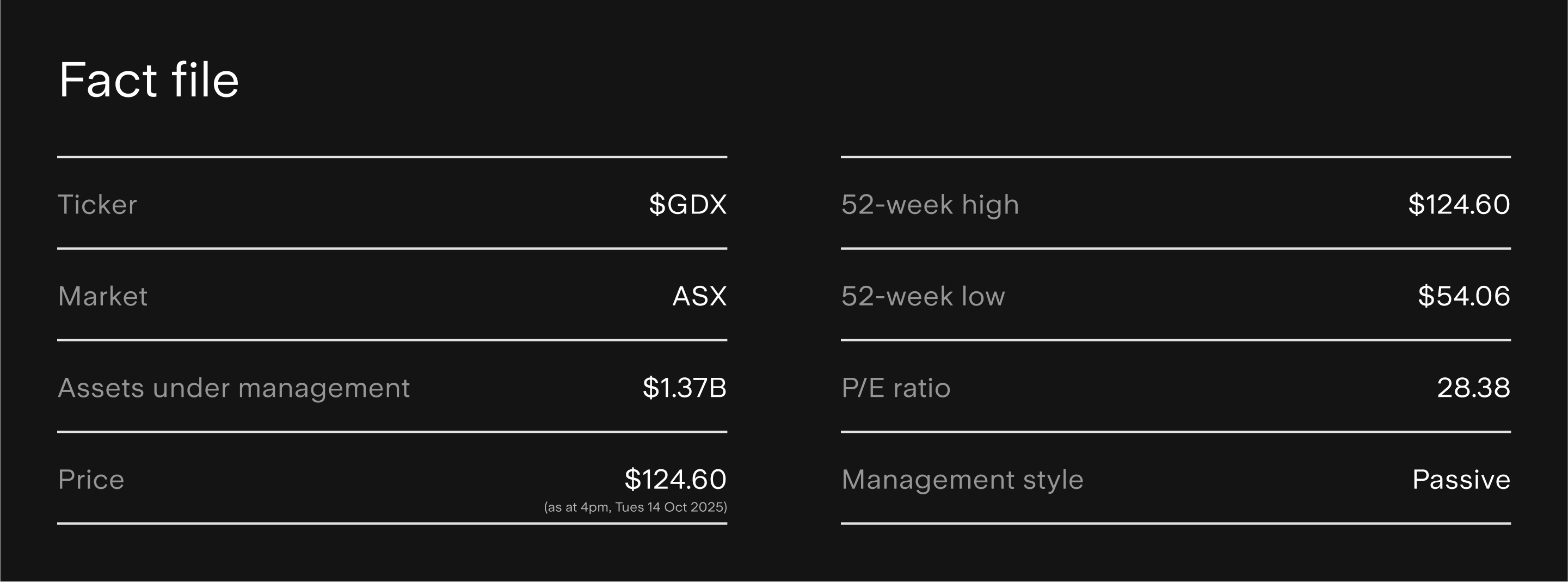The height and width of the screenshot is (582, 1568).
Task: Click the divider line directly above the Ticker row
Action: pos(392,157)
